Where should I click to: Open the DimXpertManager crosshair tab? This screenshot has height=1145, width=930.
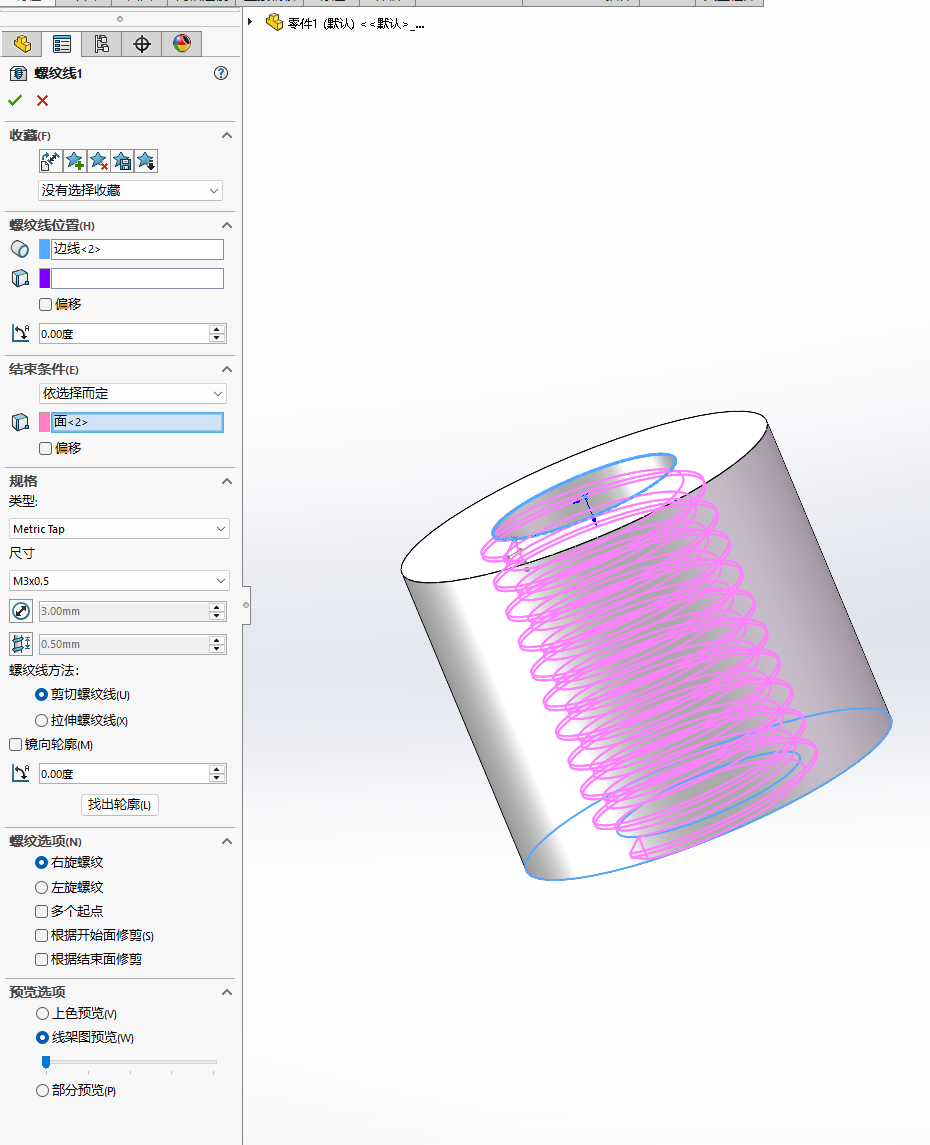tap(141, 44)
